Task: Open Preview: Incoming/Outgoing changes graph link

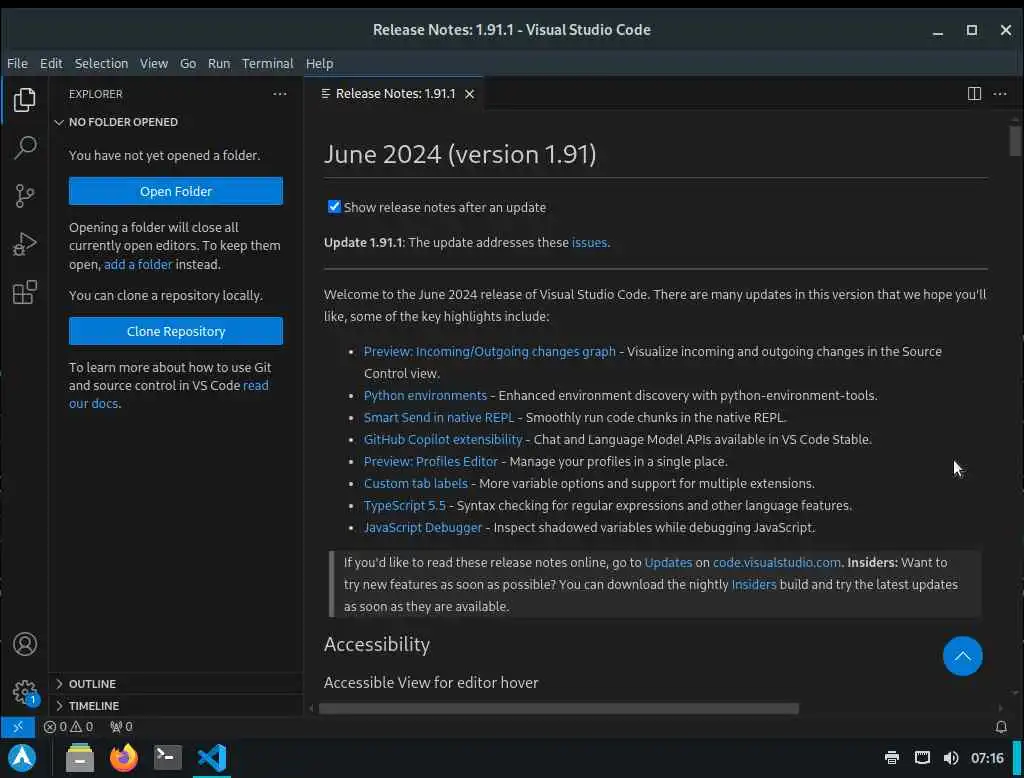Action: [x=489, y=351]
